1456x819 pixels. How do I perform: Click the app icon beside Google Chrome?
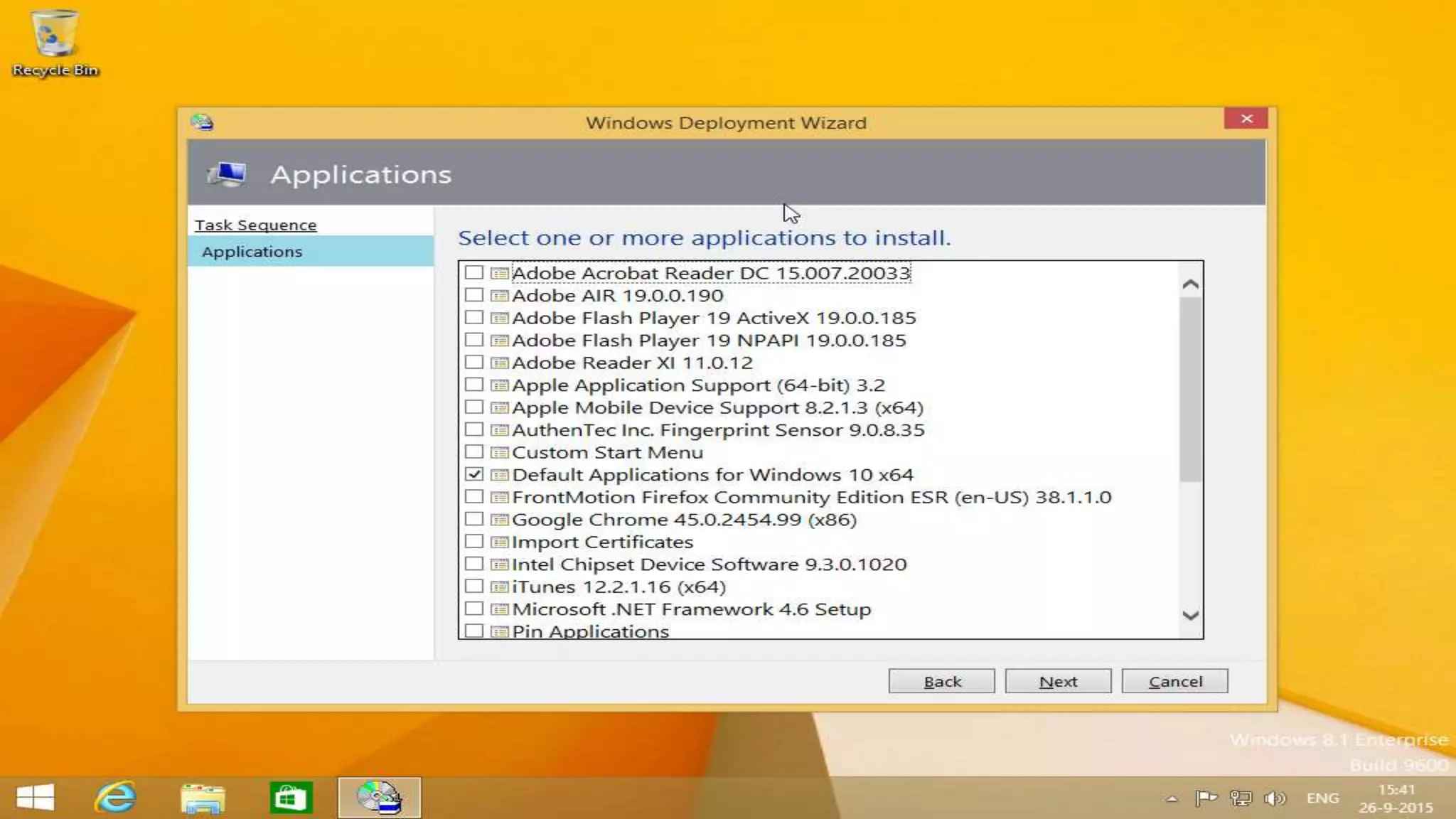coord(500,520)
